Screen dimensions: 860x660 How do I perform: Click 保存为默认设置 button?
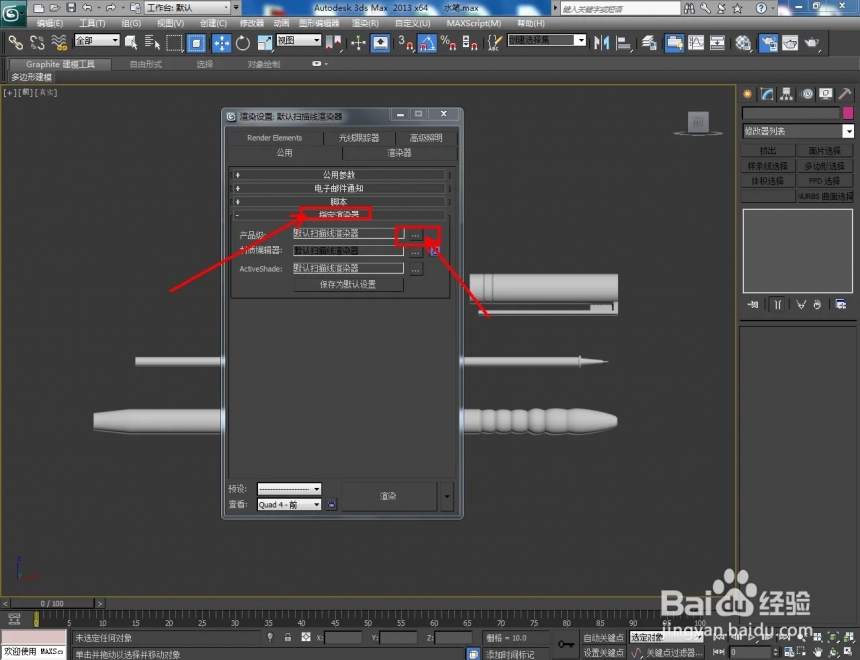tap(348, 284)
